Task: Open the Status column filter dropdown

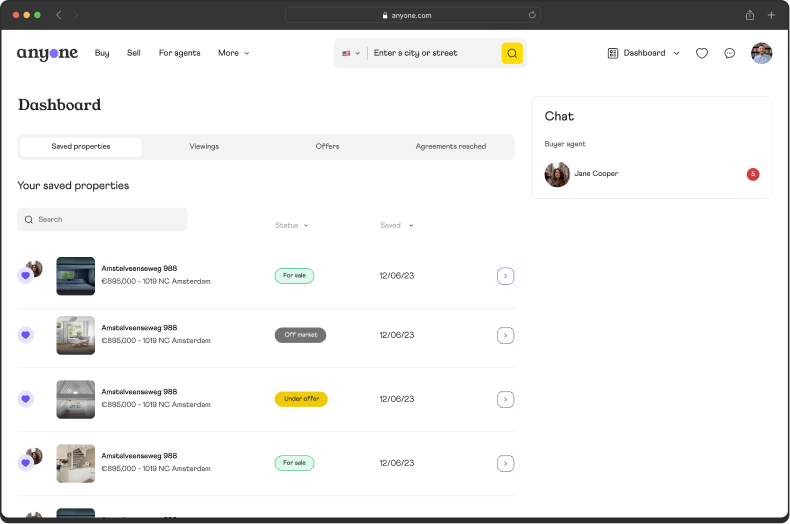Action: coord(291,225)
